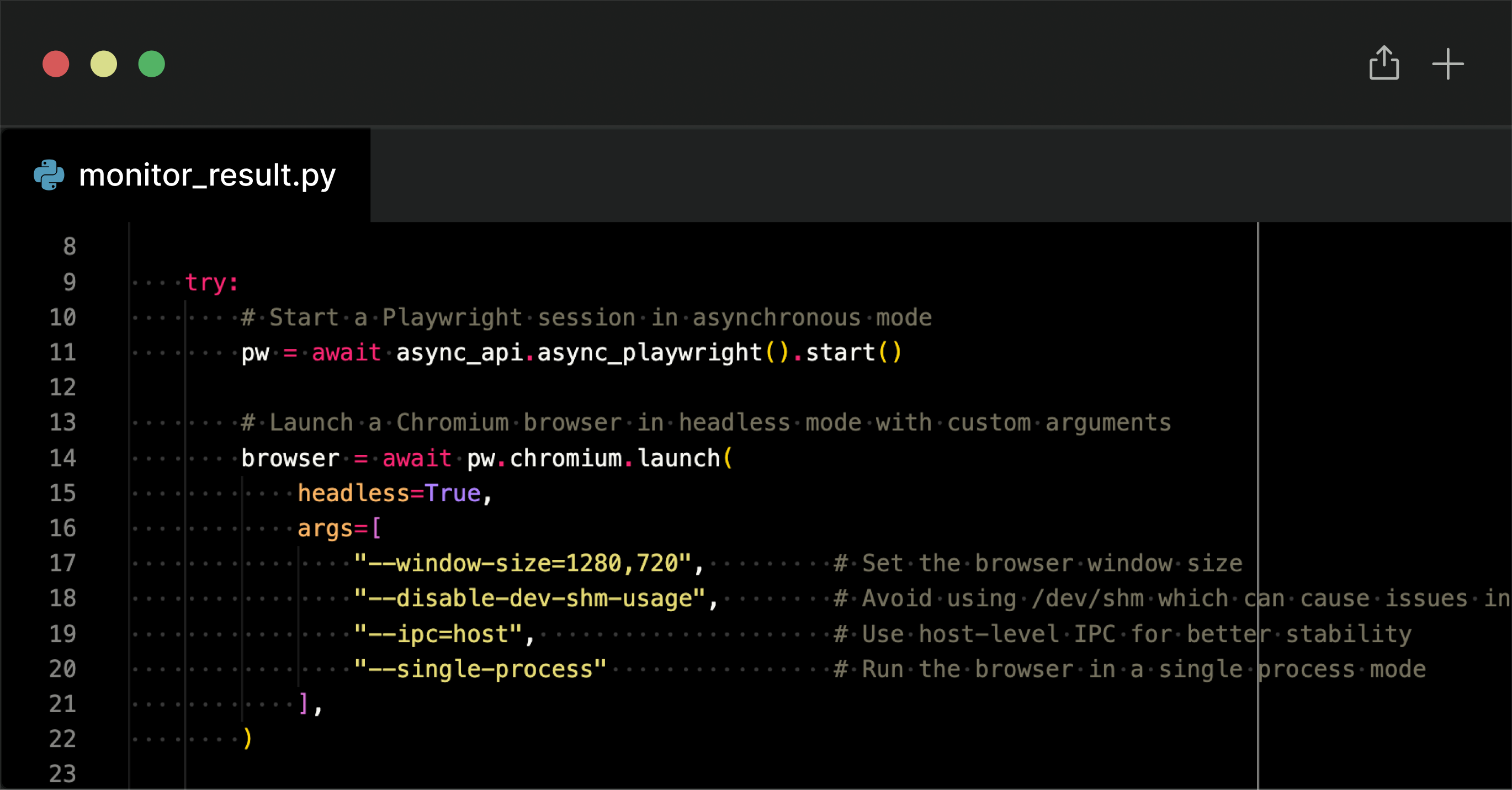Viewport: 1512px width, 790px height.
Task: Click 'pw.chromium.launch(' code
Action: [600, 458]
